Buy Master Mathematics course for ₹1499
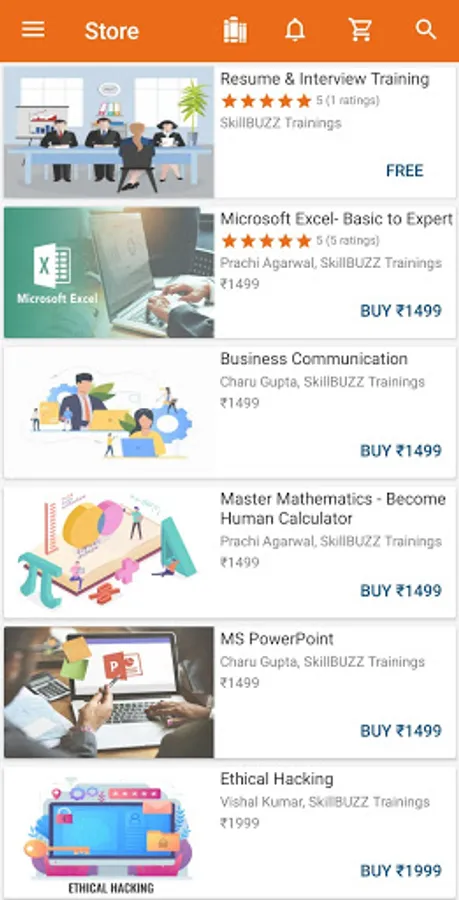 pos(401,591)
